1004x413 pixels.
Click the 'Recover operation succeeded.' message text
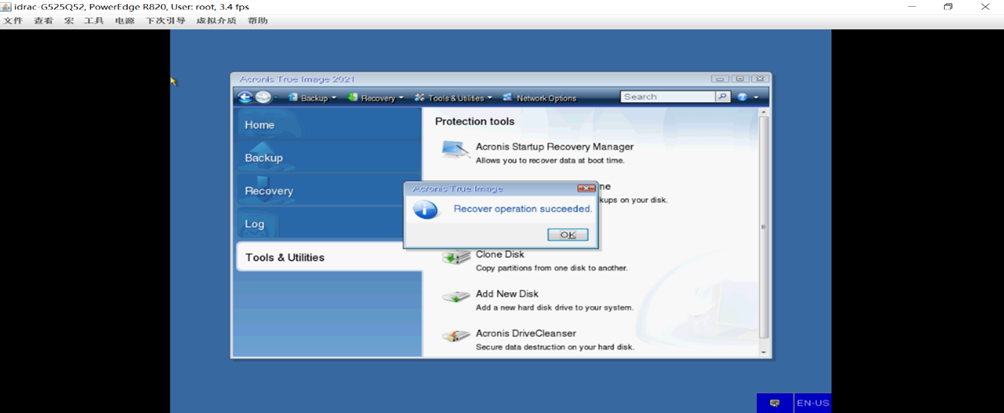point(523,209)
